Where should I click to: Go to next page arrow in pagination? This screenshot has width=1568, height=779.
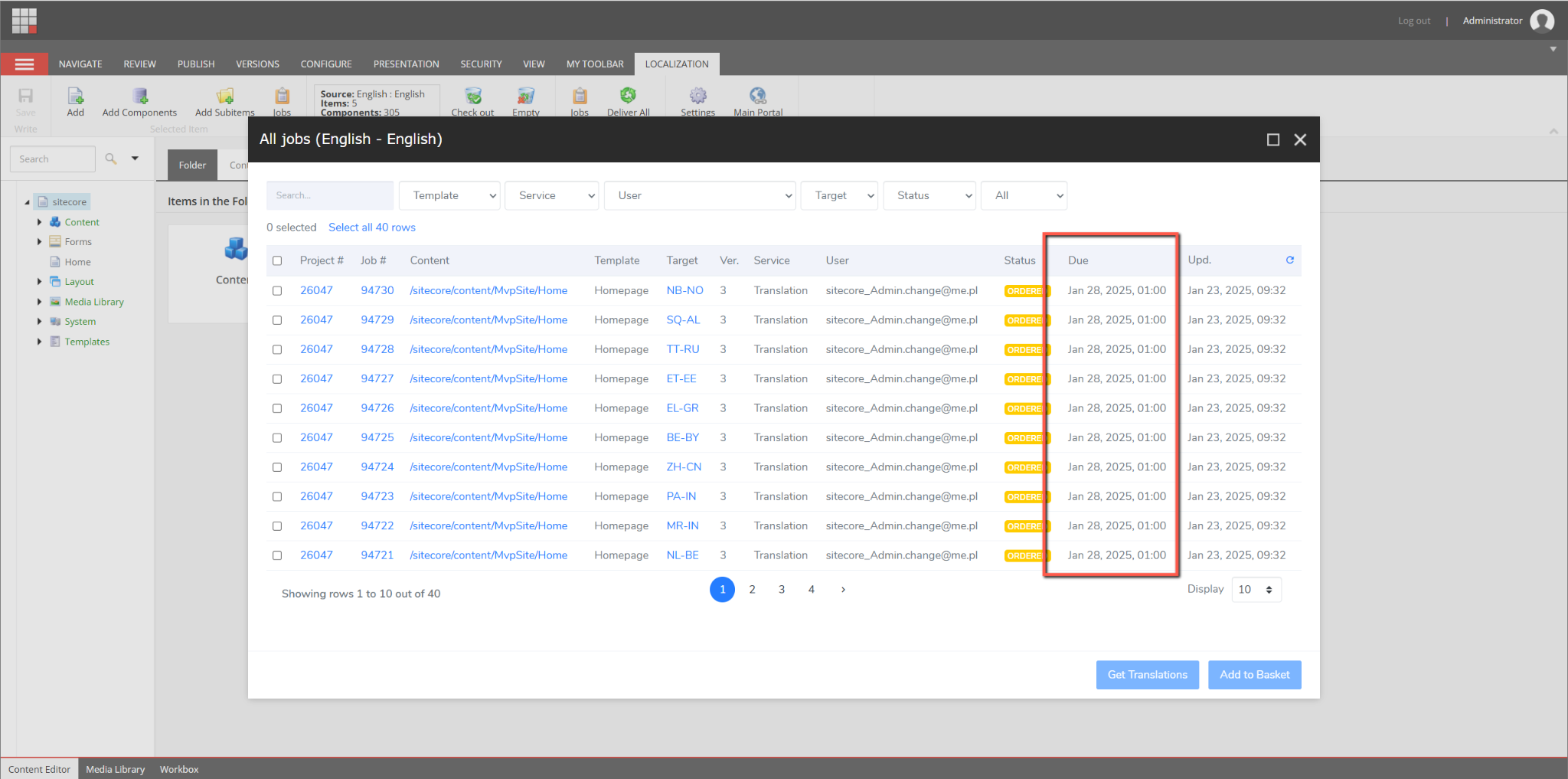tap(843, 589)
